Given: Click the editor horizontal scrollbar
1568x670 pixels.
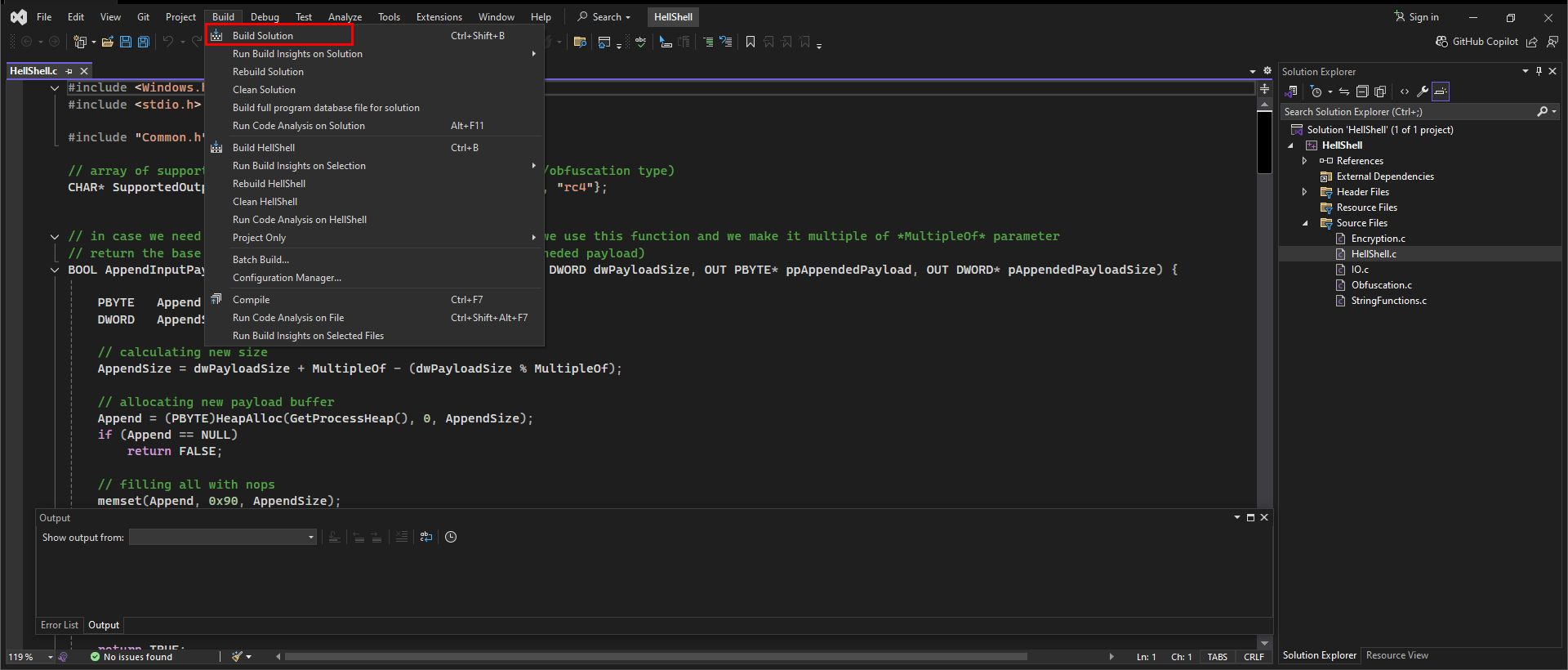Looking at the screenshot, I should pos(655,656).
